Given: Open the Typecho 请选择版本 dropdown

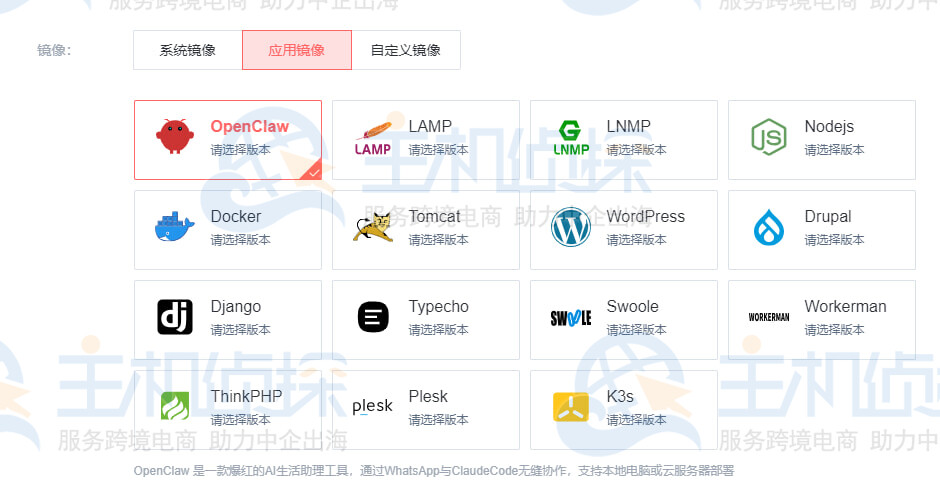Looking at the screenshot, I should click(x=438, y=330).
